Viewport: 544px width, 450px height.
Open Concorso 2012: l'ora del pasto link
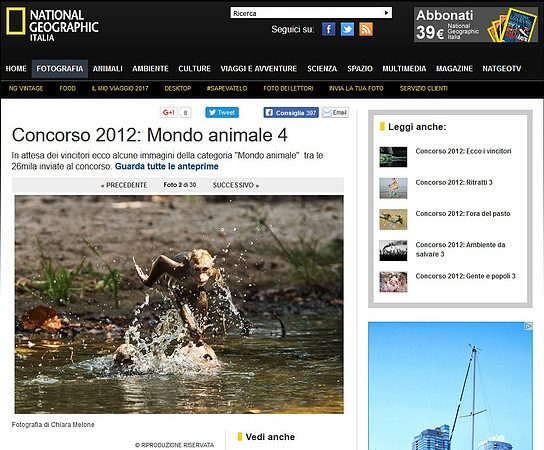(x=463, y=213)
